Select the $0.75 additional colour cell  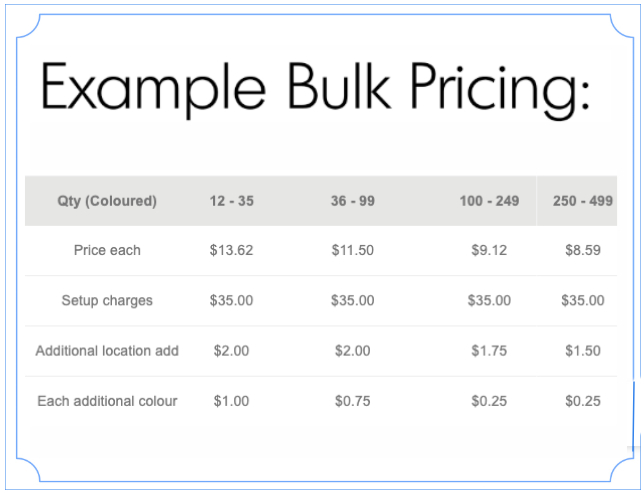[353, 401]
